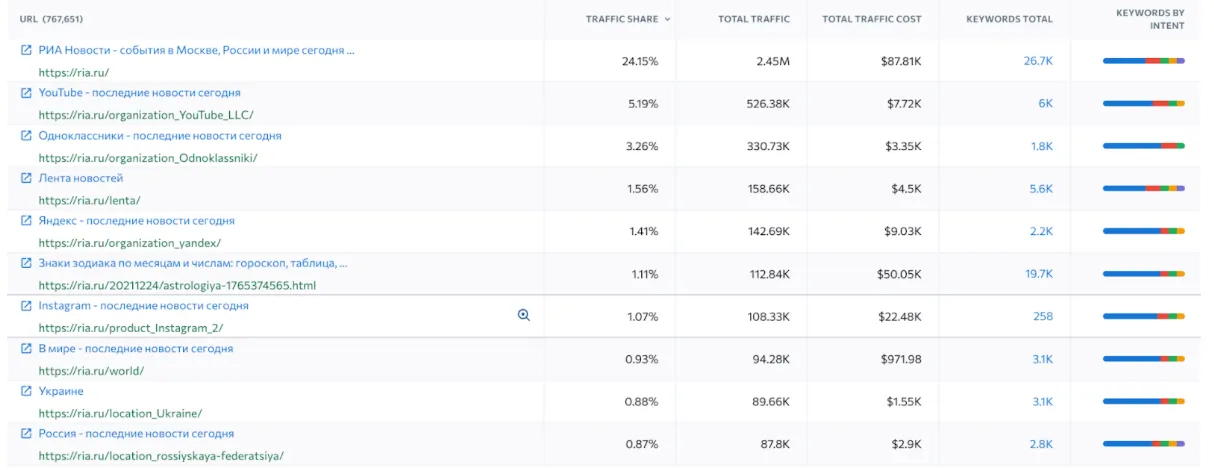The image size is (1214, 470).
Task: Open external link icon for Украине row
Action: [27, 391]
